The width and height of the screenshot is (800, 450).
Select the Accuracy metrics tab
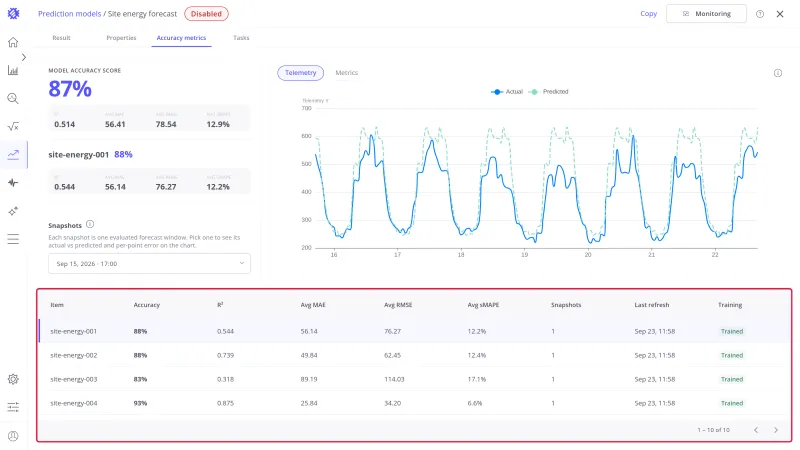click(x=181, y=38)
